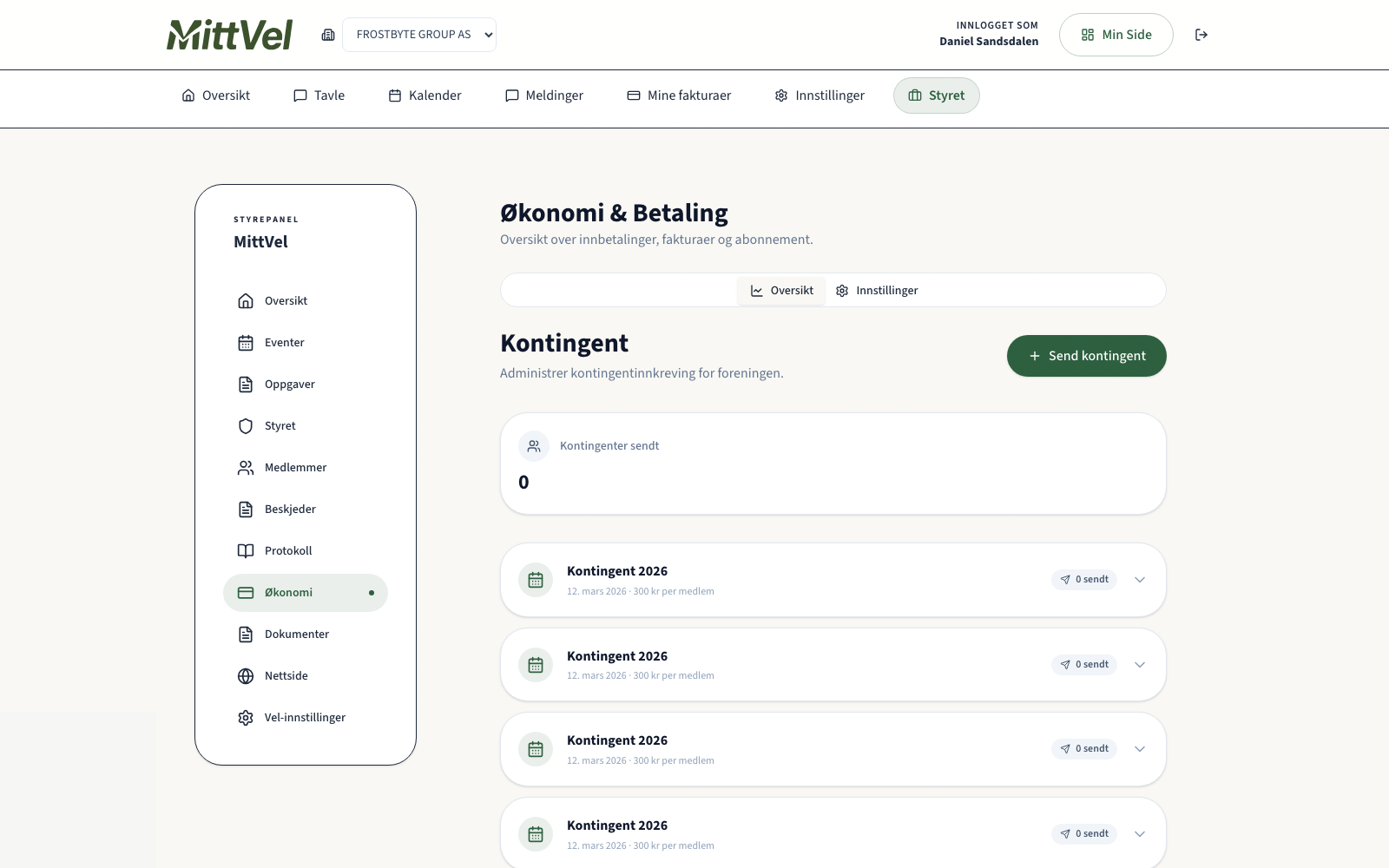Screen dimensions: 1389x868
Task: Open Medlemmer people icon in sidebar
Action: click(246, 468)
